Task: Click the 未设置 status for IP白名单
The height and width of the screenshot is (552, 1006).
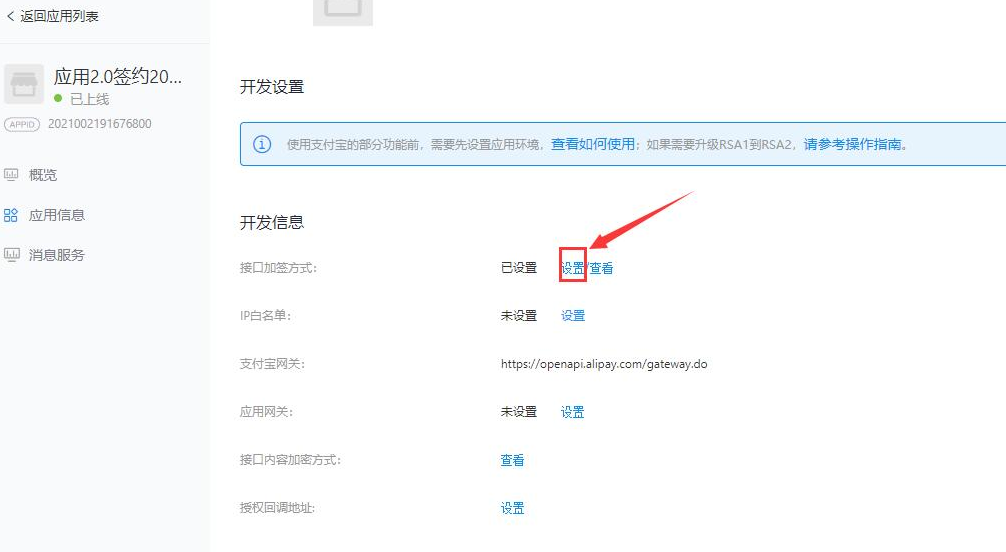Action: point(518,316)
